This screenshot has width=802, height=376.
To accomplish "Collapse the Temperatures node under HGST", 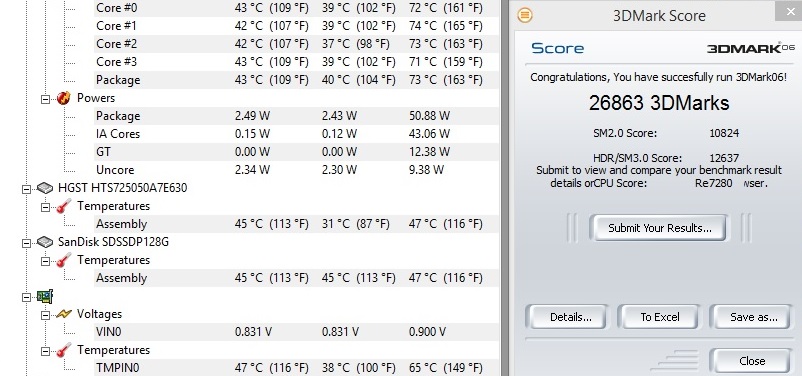I will (x=46, y=208).
